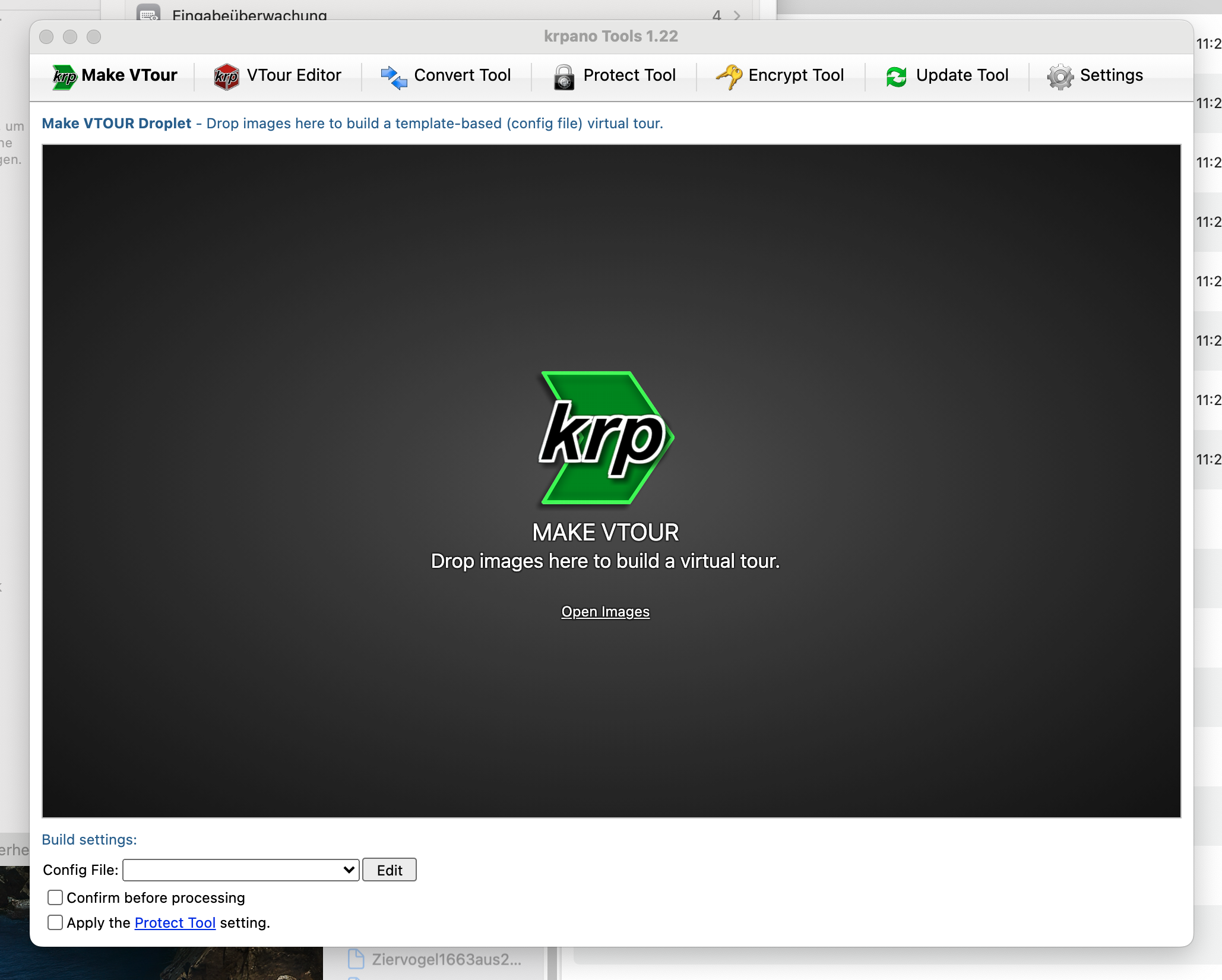The height and width of the screenshot is (980, 1222).
Task: Click the green refresh Update Tool icon
Action: (896, 77)
